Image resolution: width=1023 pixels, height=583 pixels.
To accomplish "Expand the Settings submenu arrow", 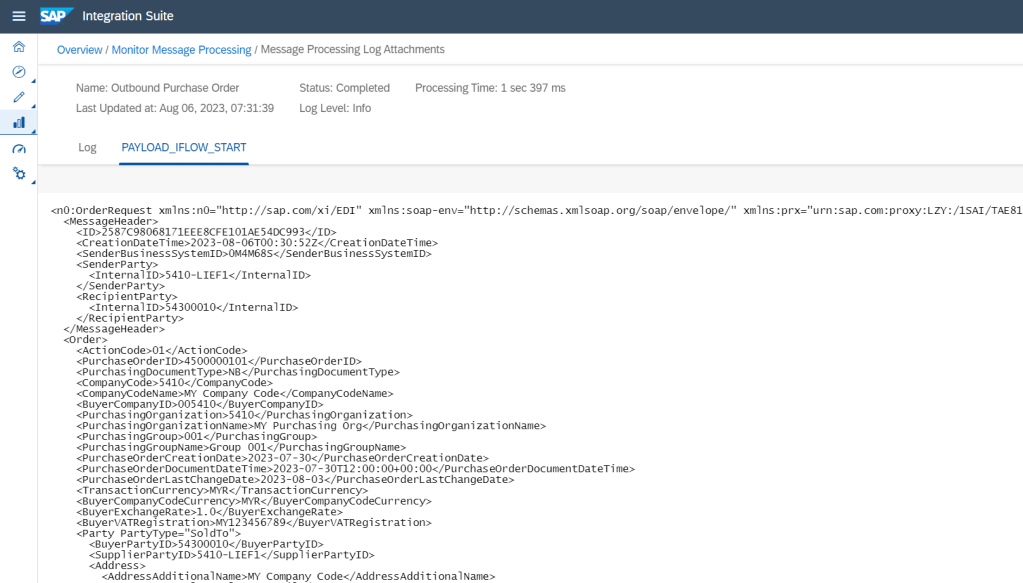I will pos(34,182).
